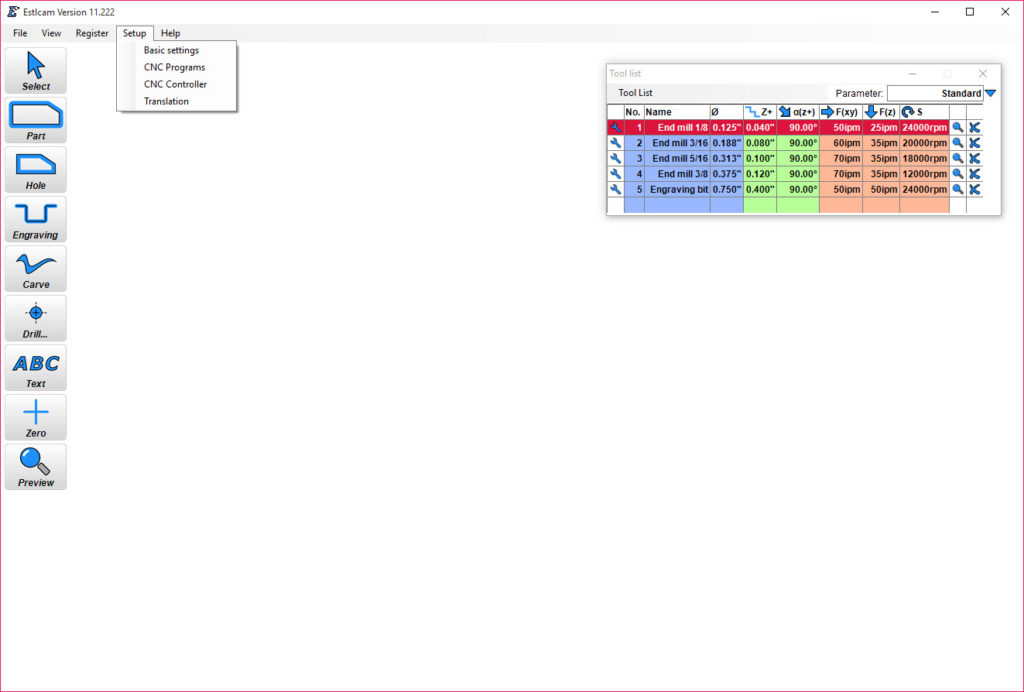Image resolution: width=1024 pixels, height=692 pixels.
Task: Open the File menu
Action: (x=20, y=33)
